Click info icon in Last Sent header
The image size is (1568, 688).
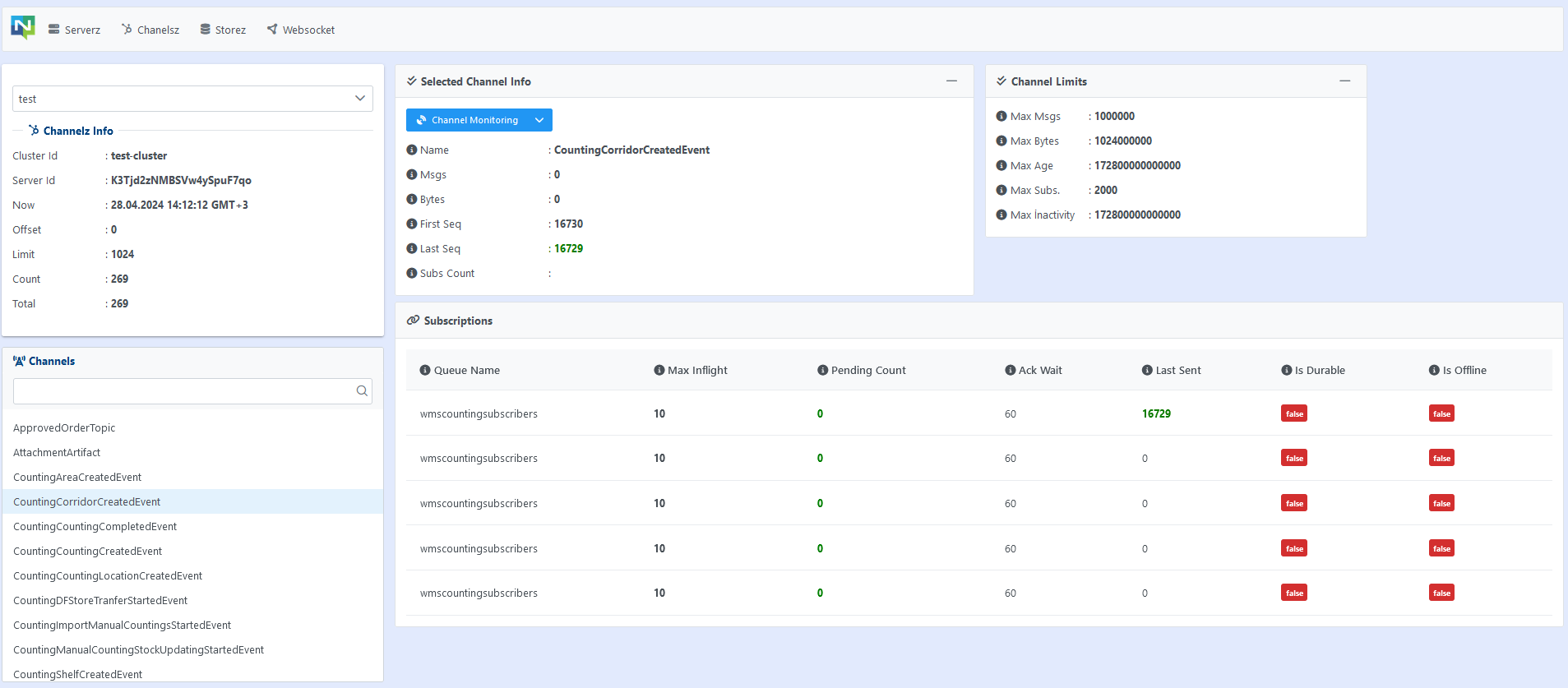click(x=1147, y=370)
